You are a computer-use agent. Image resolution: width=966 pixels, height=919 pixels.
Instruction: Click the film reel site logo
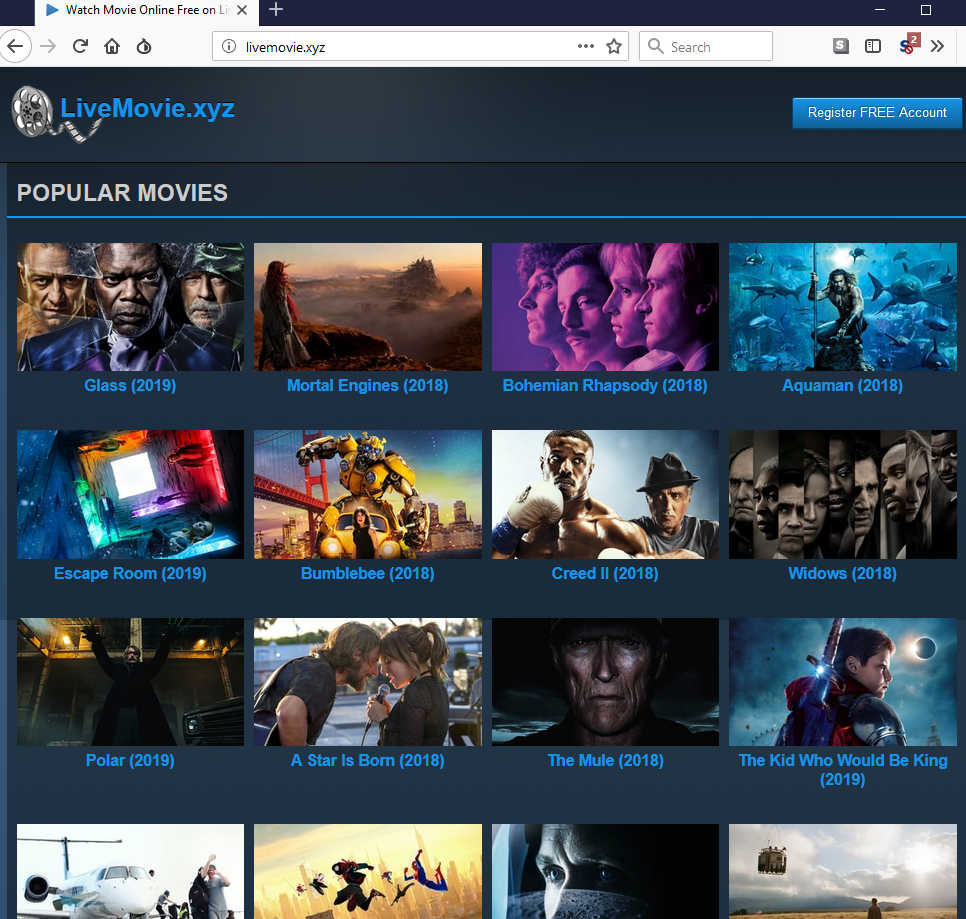point(55,113)
